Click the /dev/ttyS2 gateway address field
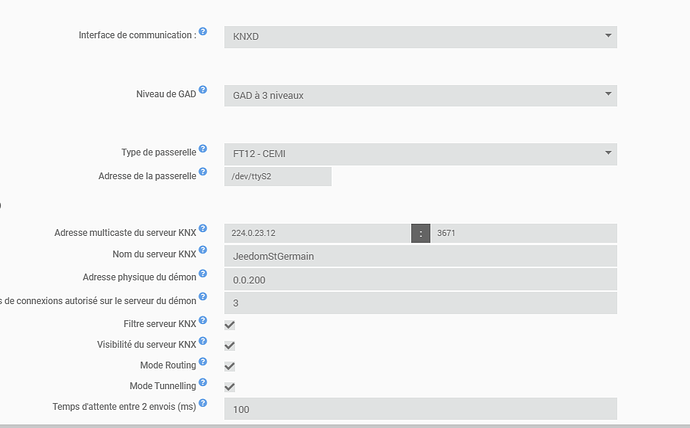Screen dimensions: 690x428 click(278, 176)
